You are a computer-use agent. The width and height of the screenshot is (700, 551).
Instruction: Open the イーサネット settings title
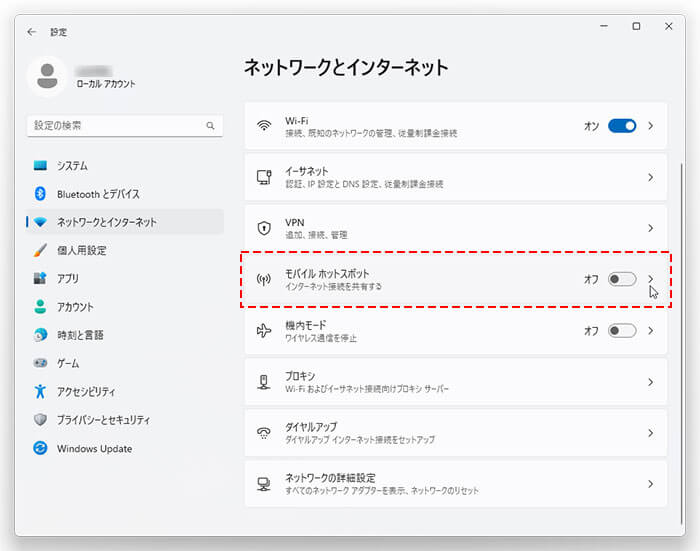coord(307,171)
